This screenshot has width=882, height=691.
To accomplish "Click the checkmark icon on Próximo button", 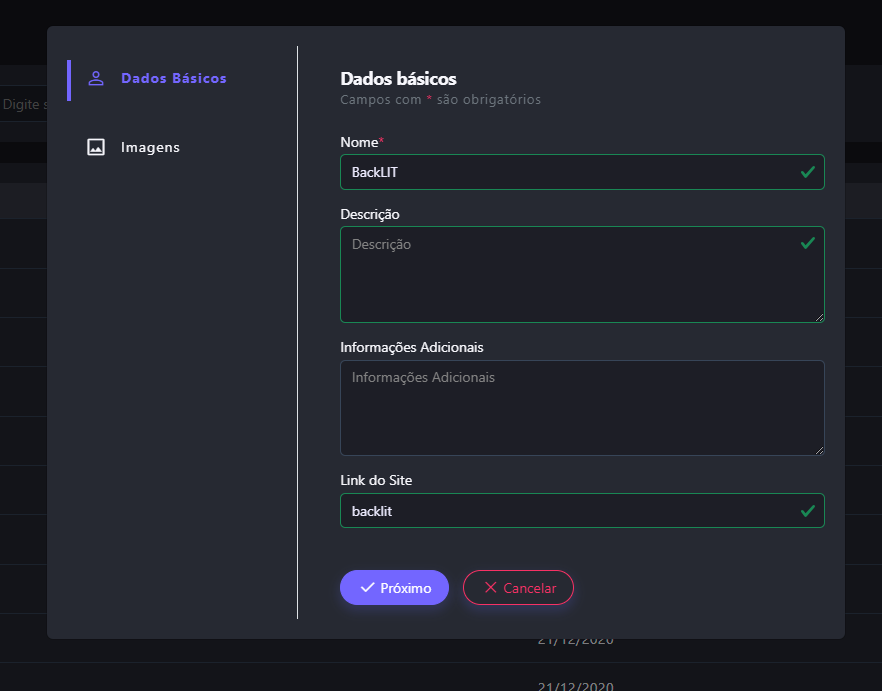I will 367,588.
